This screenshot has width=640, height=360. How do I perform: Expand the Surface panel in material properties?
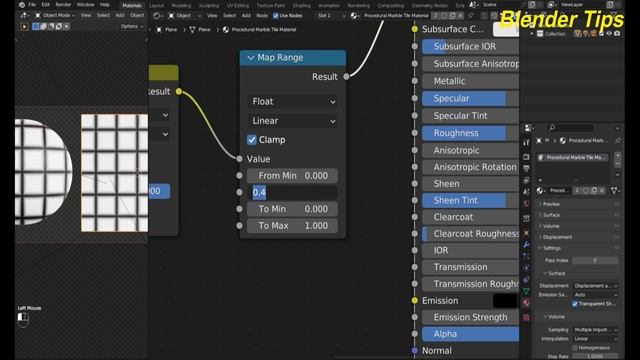(x=551, y=215)
